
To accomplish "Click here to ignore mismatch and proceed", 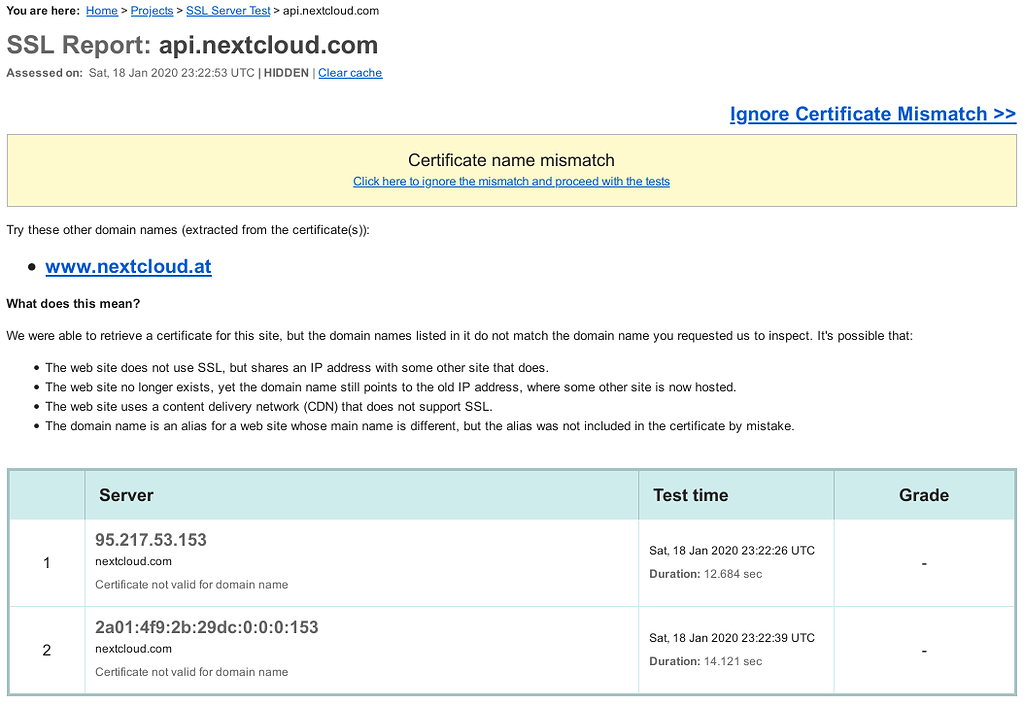I will coord(511,181).
